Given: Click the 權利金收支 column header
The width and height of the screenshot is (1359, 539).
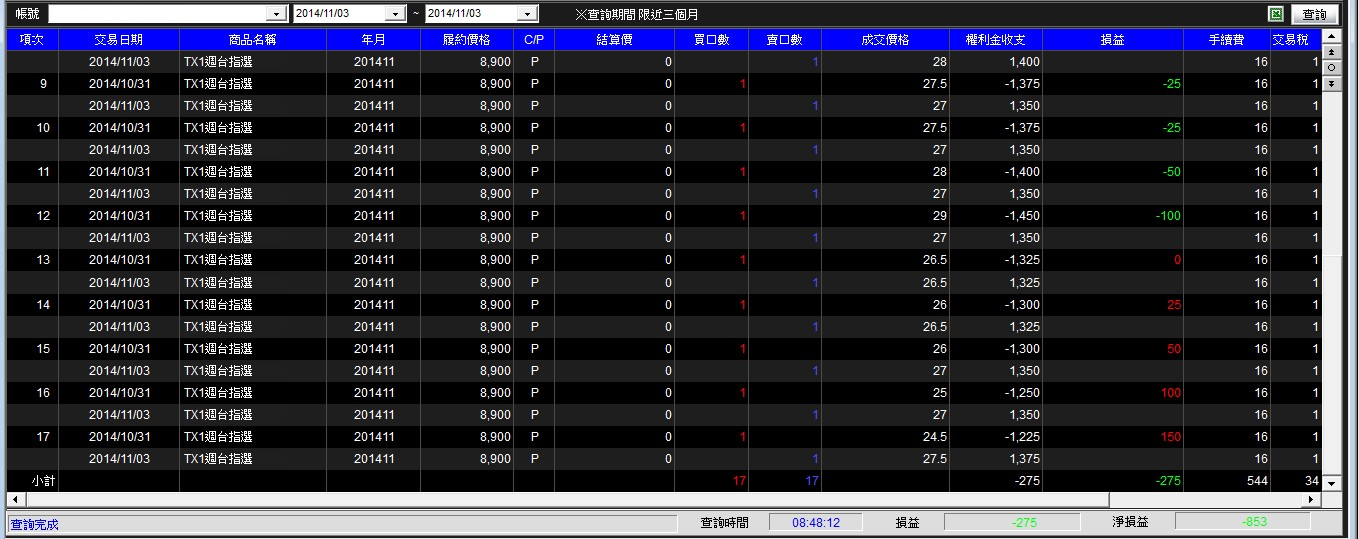Looking at the screenshot, I should coord(996,40).
